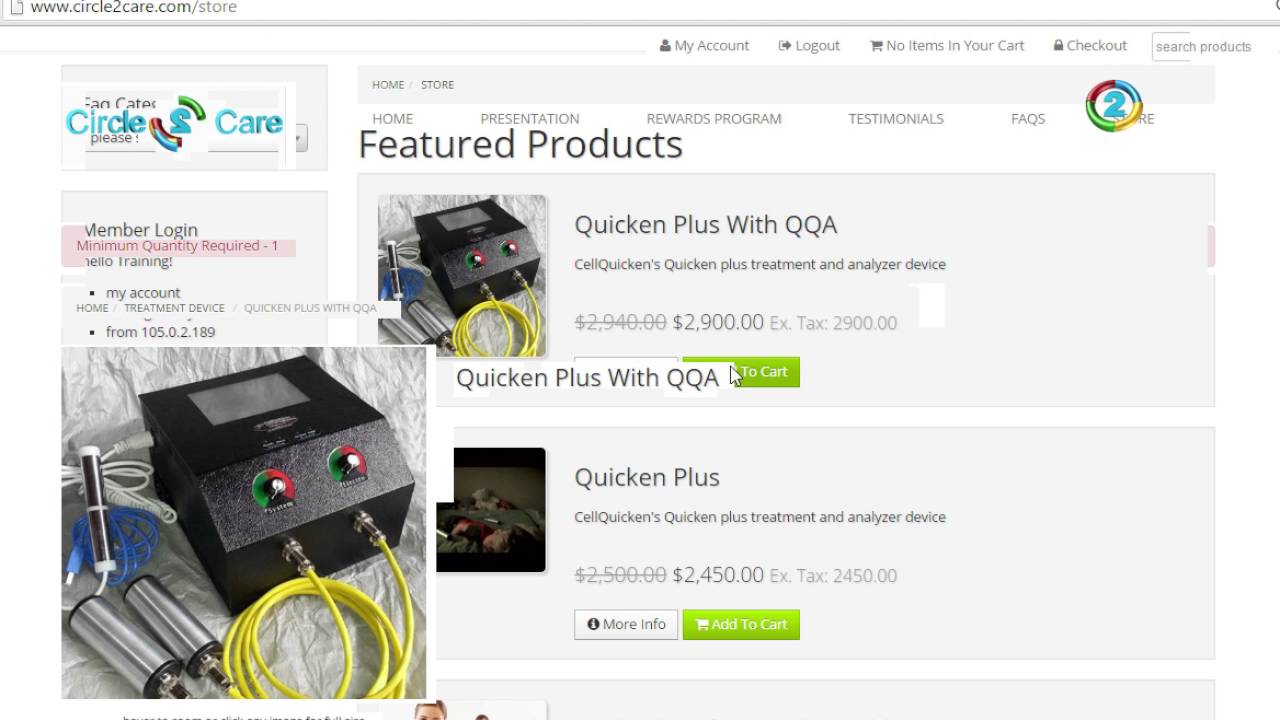
Task: Click the TREATMENT DEVICE breadcrumb link
Action: (174, 308)
